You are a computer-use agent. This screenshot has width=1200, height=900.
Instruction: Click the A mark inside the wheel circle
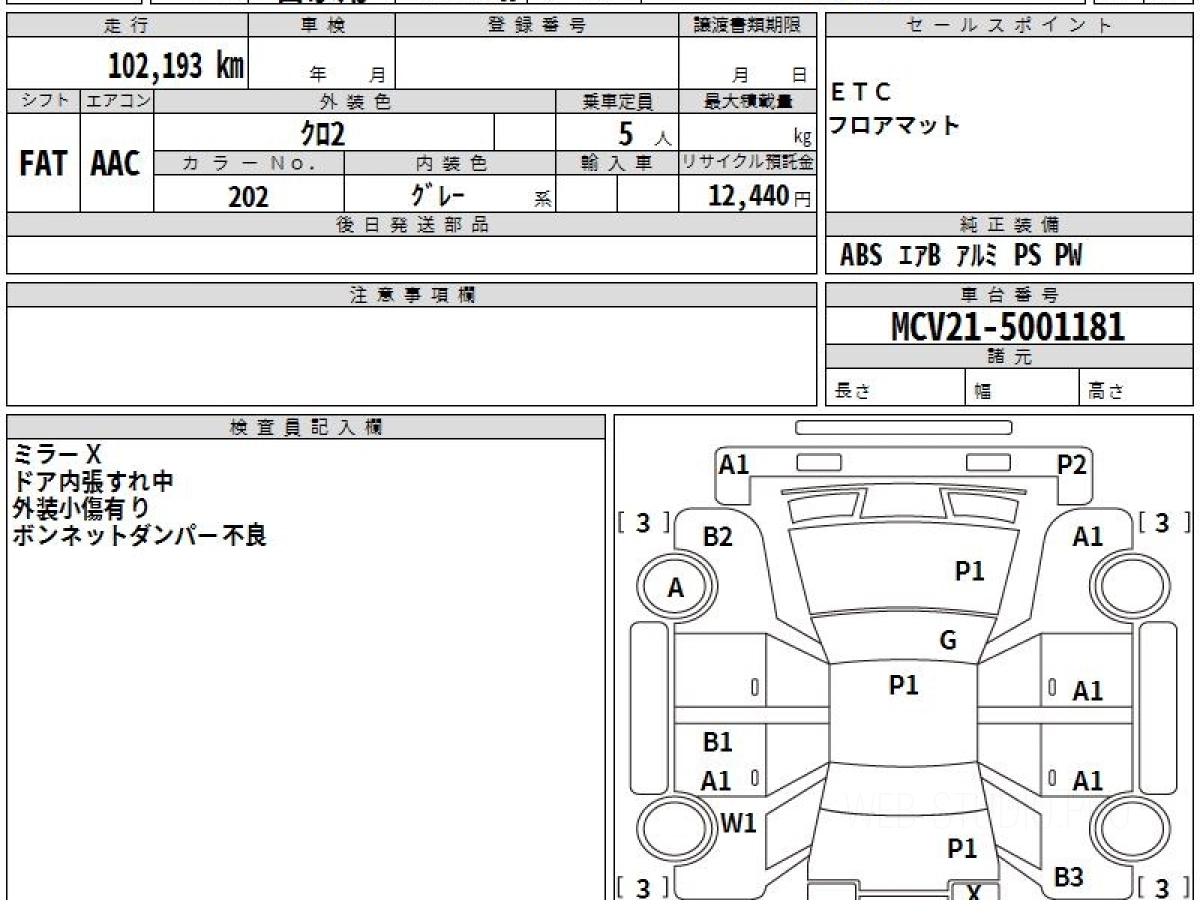(676, 589)
